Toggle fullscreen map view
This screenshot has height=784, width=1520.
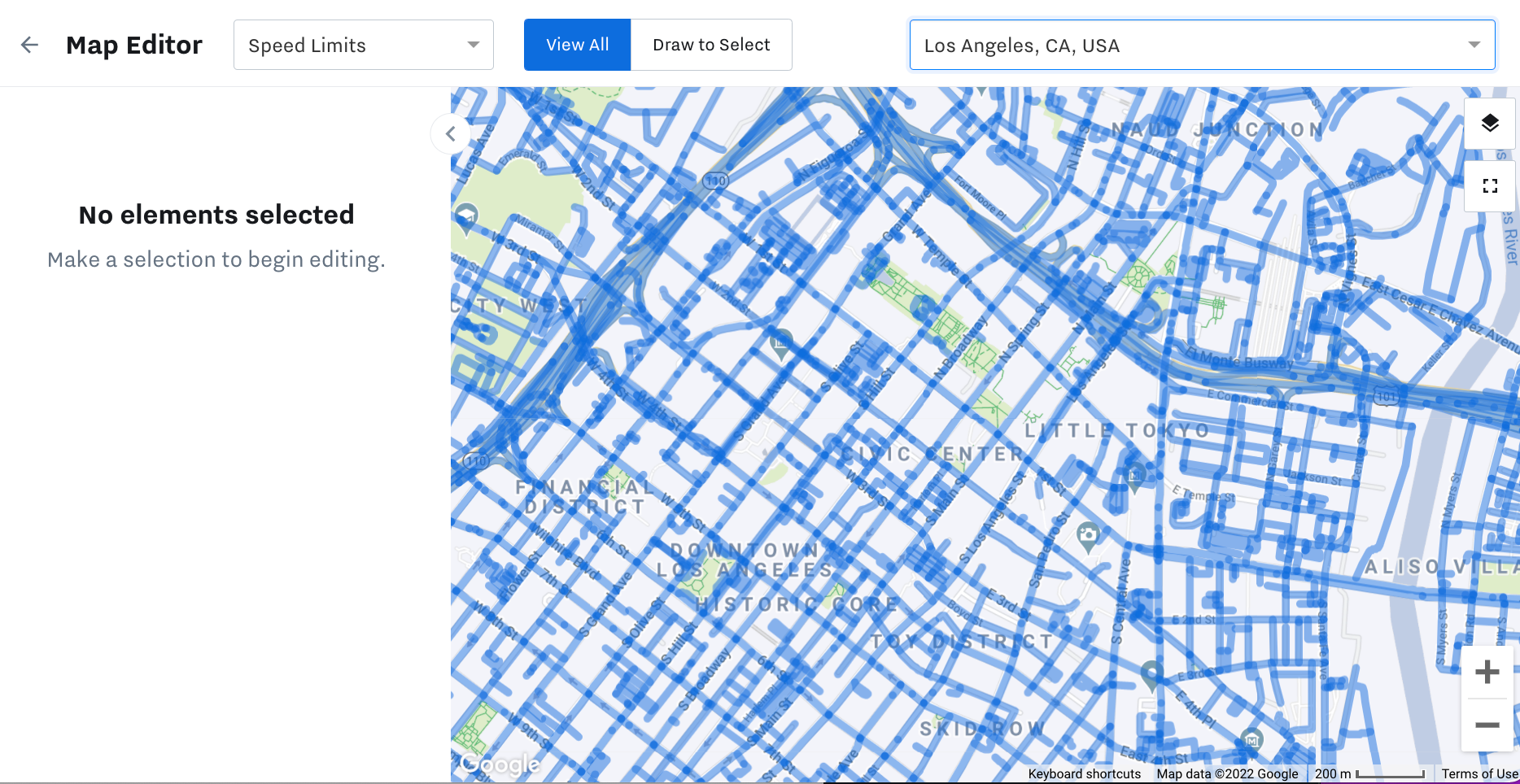click(1489, 186)
